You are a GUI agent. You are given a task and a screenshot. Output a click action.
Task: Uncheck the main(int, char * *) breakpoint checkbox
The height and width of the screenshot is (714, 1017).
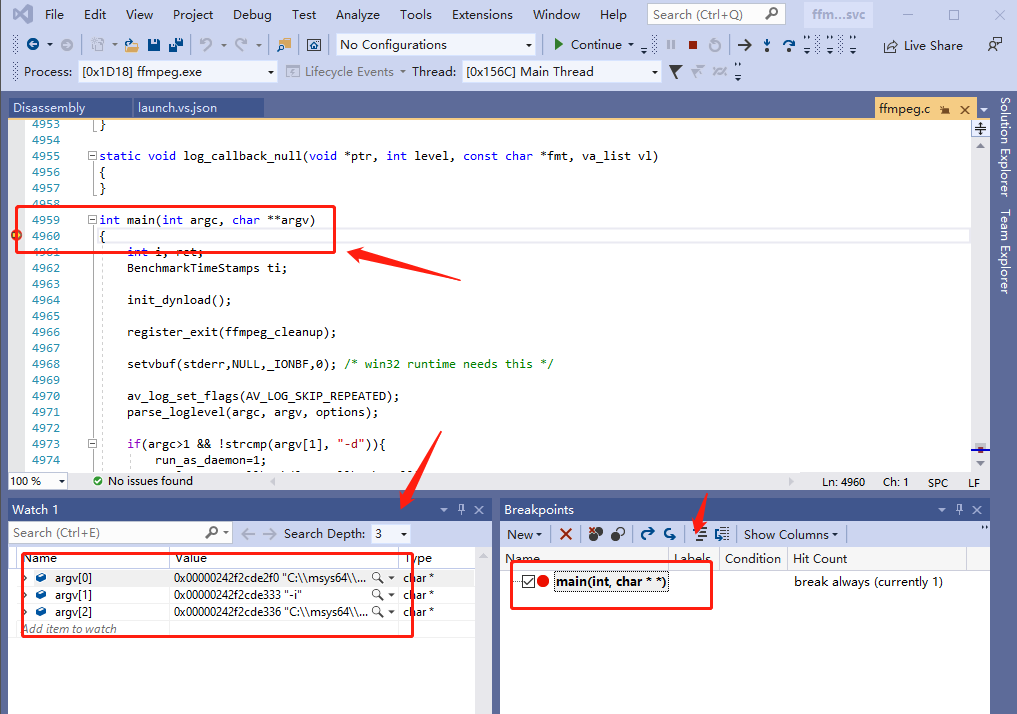[x=528, y=582]
